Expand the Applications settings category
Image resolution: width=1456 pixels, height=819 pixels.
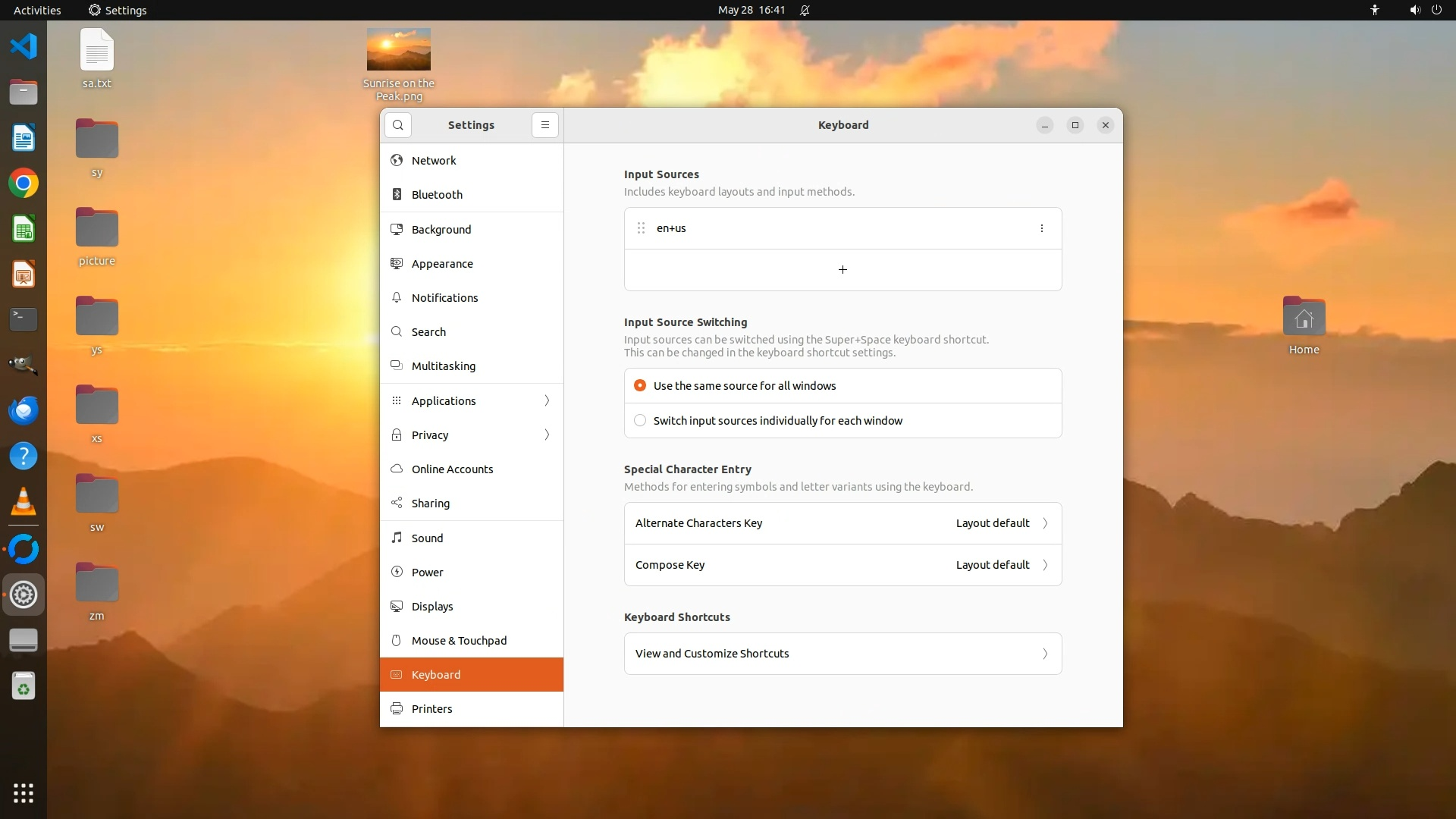471,401
